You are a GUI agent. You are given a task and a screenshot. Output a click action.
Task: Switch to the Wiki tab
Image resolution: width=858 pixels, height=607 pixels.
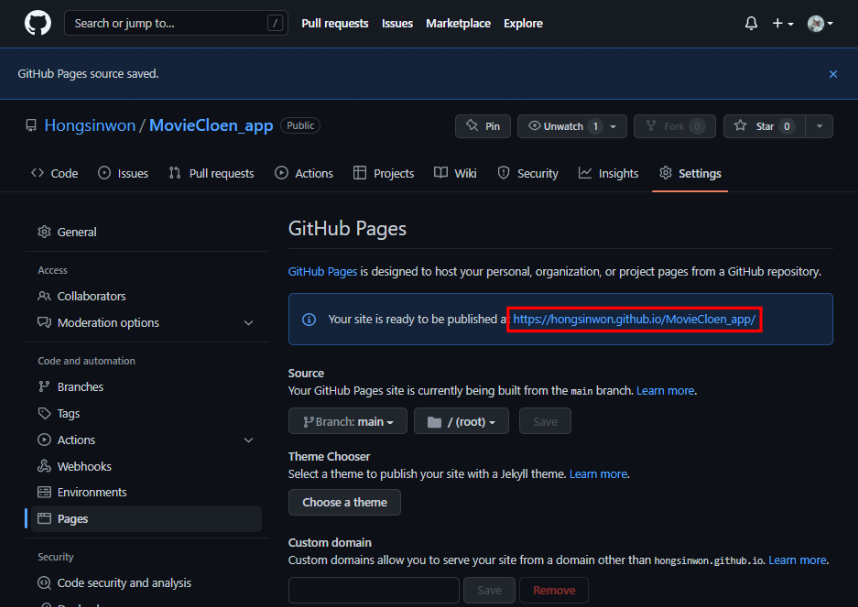point(455,174)
